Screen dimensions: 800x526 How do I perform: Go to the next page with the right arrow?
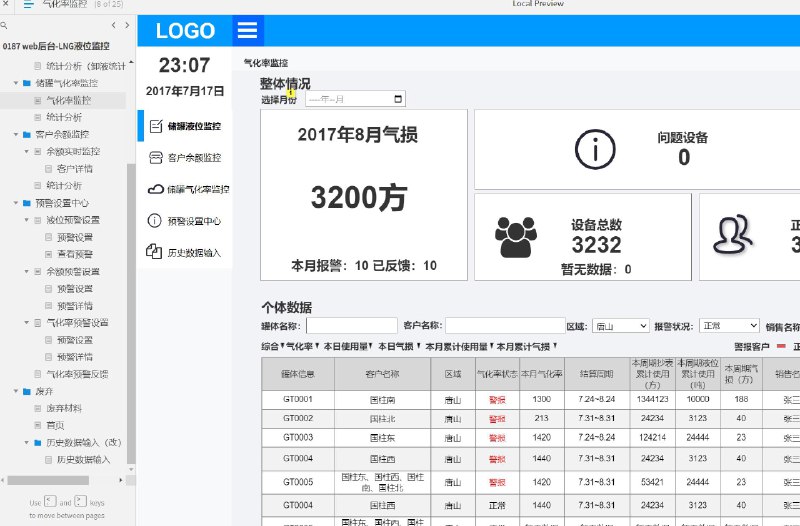127,25
